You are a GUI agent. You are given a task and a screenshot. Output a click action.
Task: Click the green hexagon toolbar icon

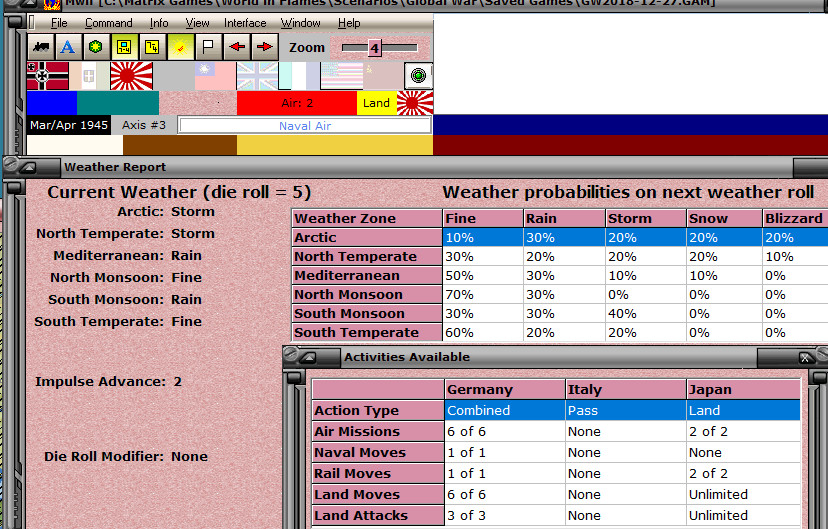tap(95, 48)
